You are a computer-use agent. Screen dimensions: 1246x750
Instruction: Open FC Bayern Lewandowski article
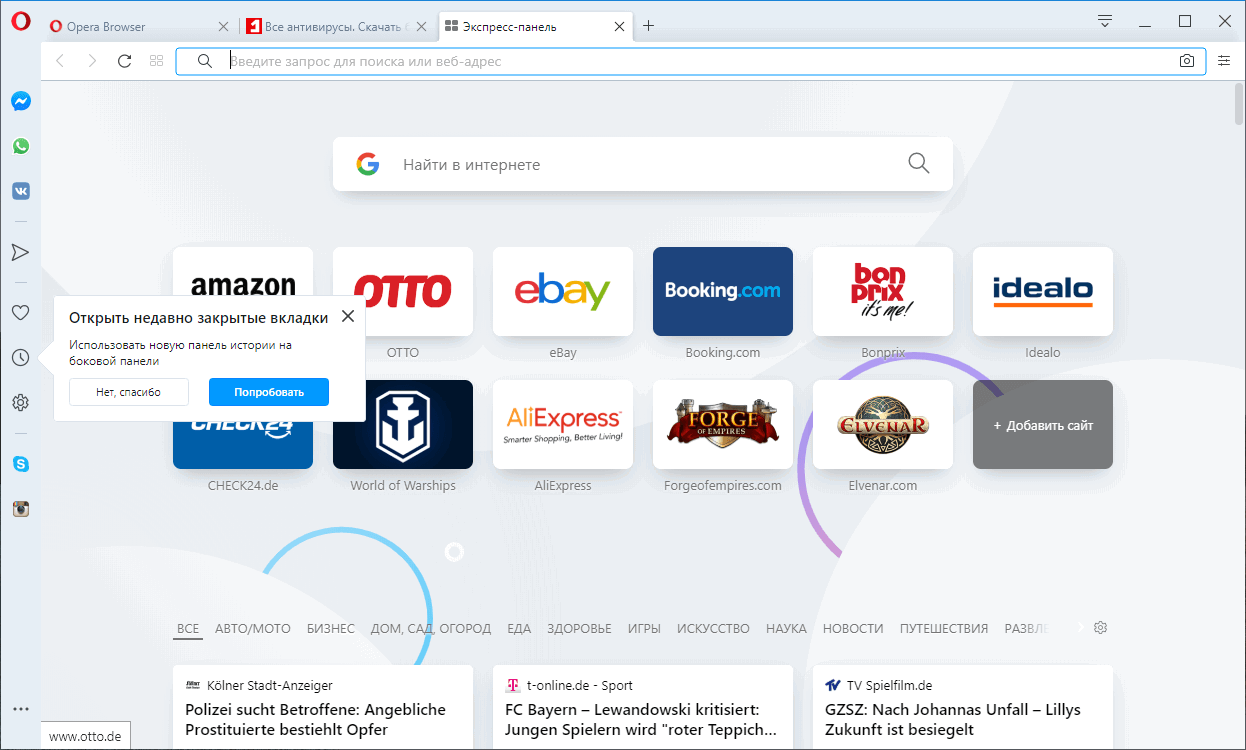point(642,708)
